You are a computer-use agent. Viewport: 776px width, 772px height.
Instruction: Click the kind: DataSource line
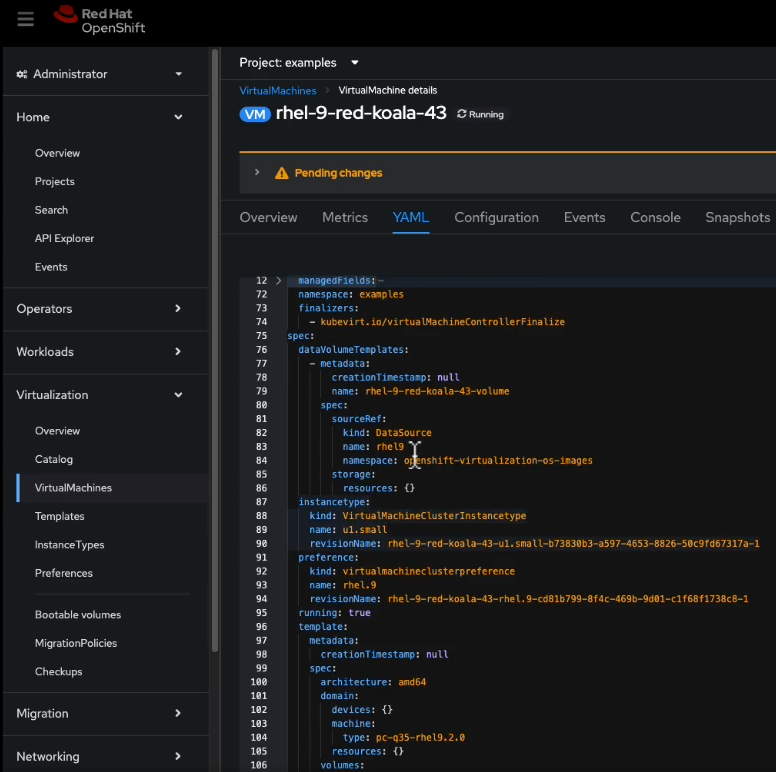click(387, 433)
